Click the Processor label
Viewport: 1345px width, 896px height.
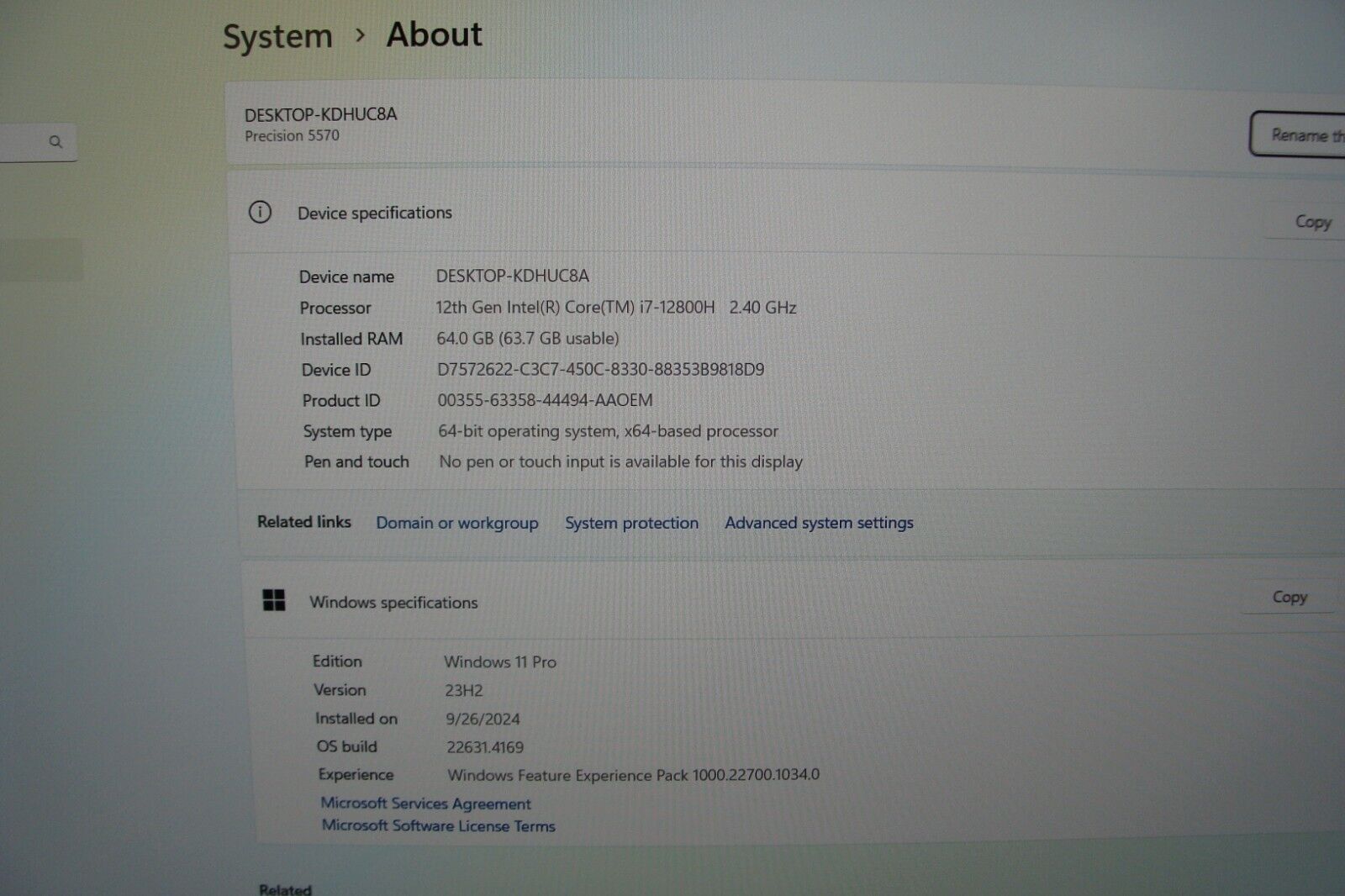click(335, 308)
